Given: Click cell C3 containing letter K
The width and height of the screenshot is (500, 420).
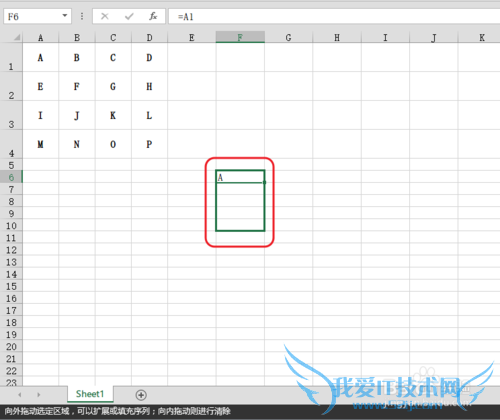Looking at the screenshot, I should [x=113, y=115].
